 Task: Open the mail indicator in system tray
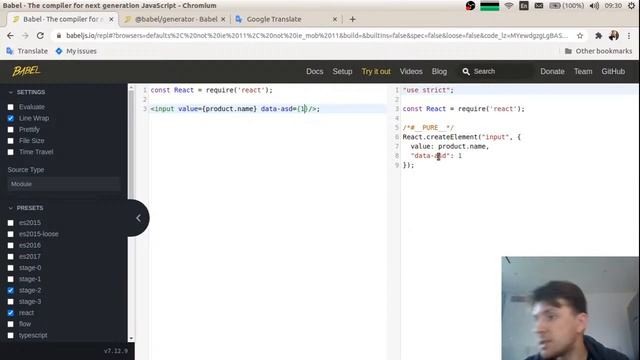(539, 6)
